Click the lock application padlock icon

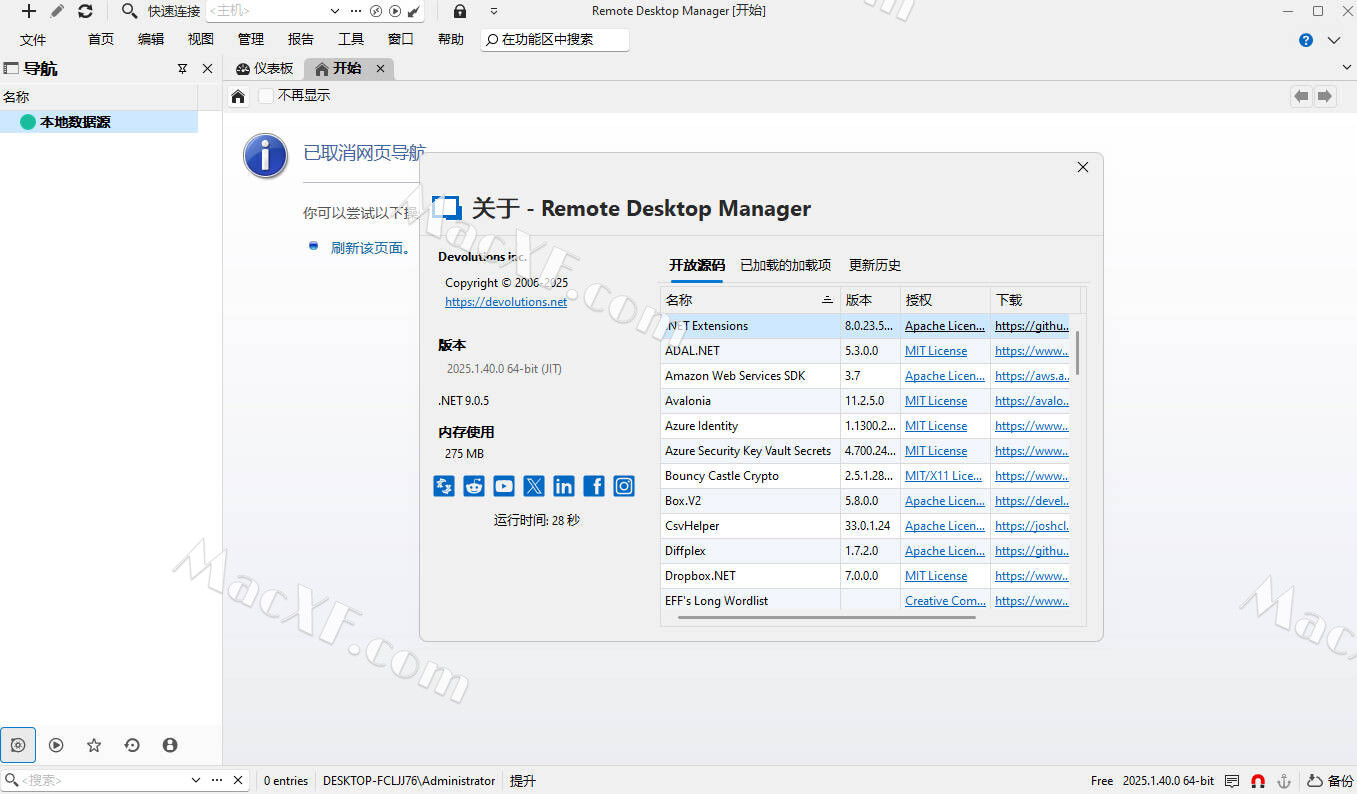pyautogui.click(x=459, y=11)
